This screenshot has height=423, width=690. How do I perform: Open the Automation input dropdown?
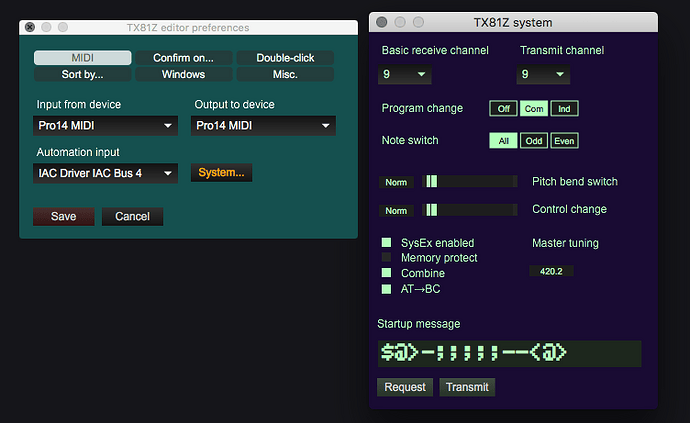pos(105,173)
